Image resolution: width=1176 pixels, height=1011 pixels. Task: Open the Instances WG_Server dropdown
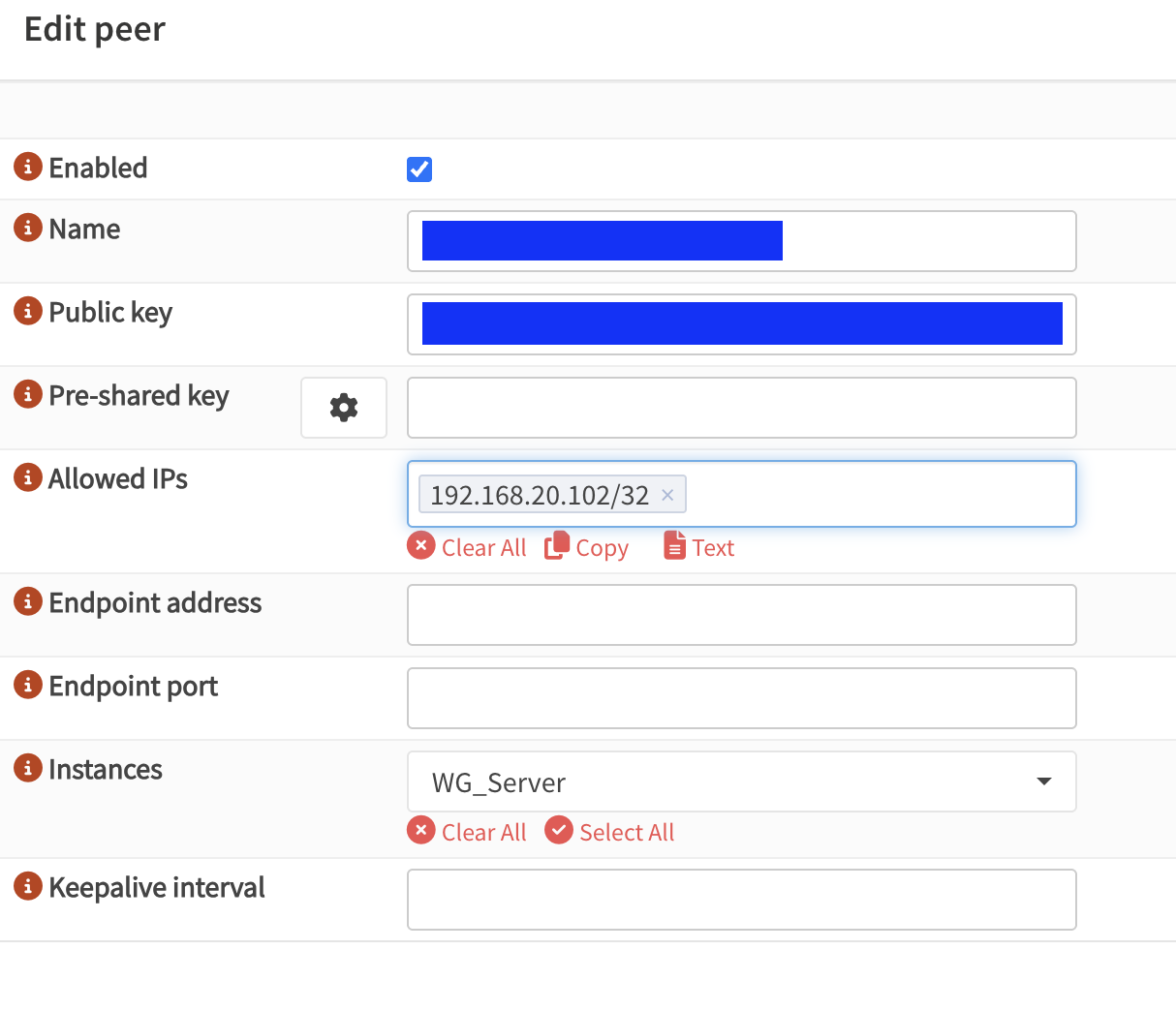[741, 781]
